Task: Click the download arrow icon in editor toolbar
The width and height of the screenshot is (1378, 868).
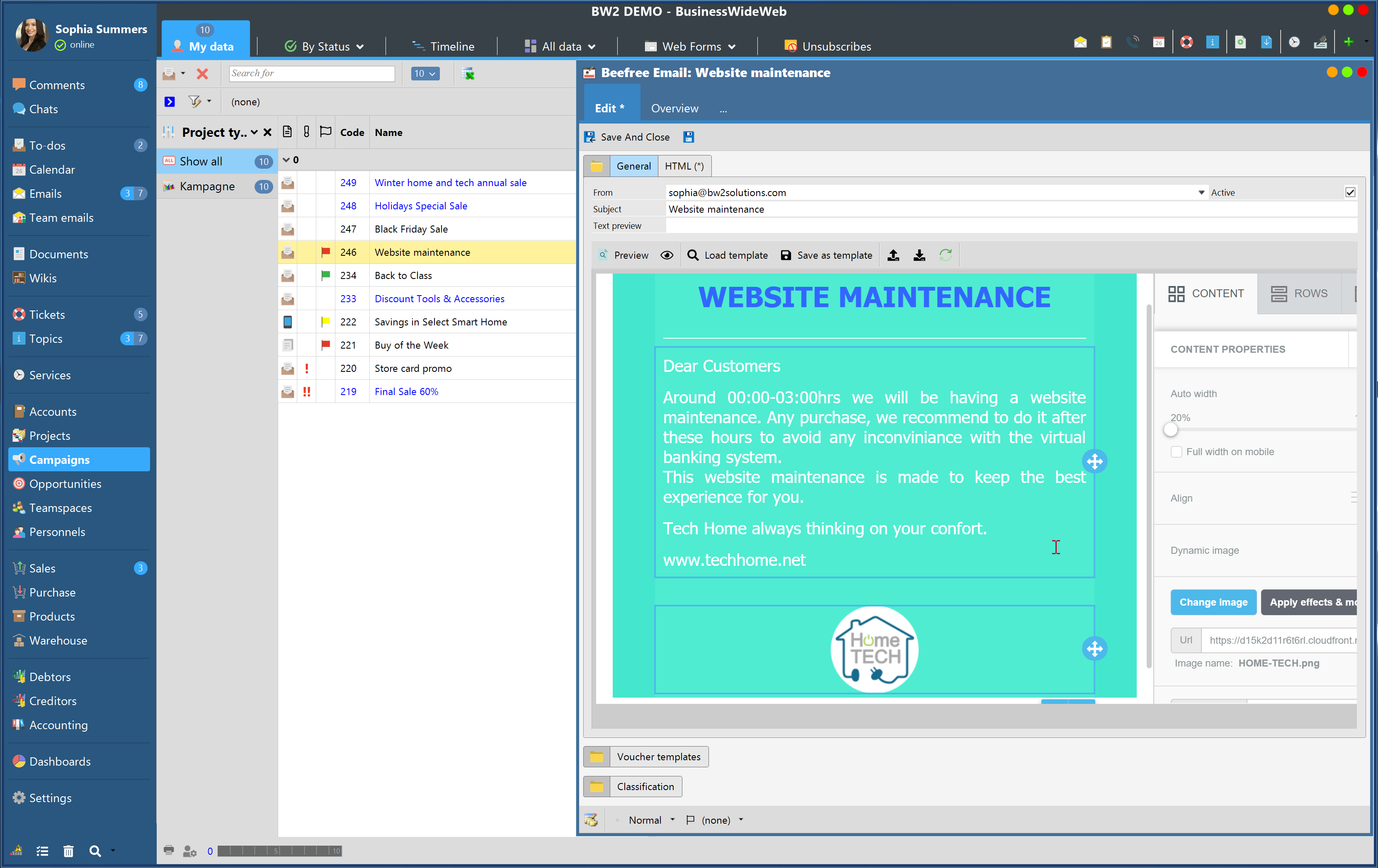Action: [x=919, y=255]
